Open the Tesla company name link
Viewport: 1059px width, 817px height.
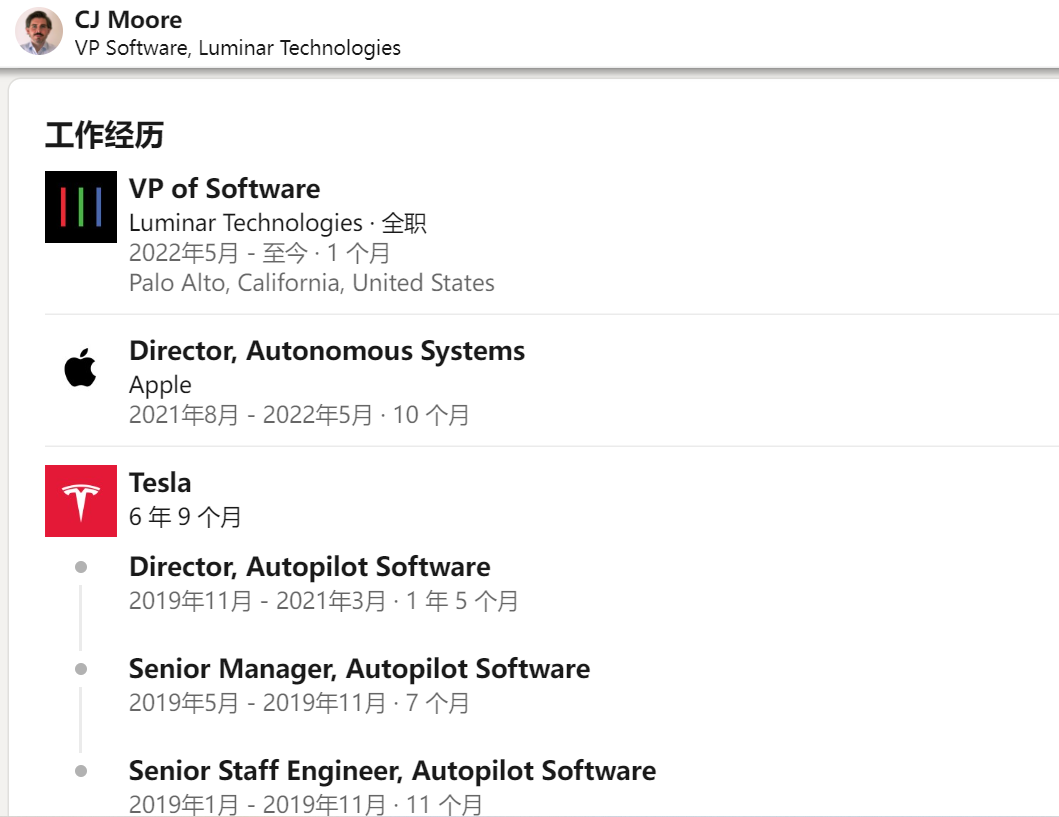(x=160, y=483)
